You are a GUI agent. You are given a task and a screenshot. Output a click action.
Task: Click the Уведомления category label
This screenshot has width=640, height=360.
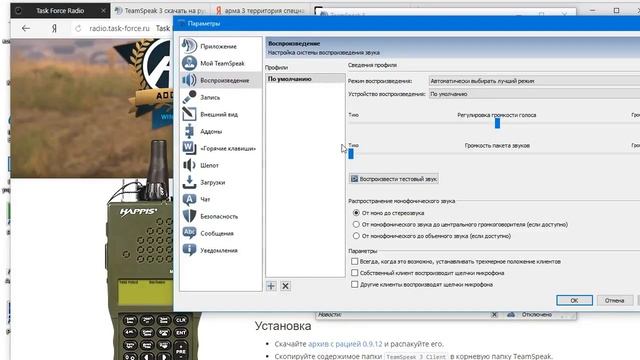(x=219, y=250)
